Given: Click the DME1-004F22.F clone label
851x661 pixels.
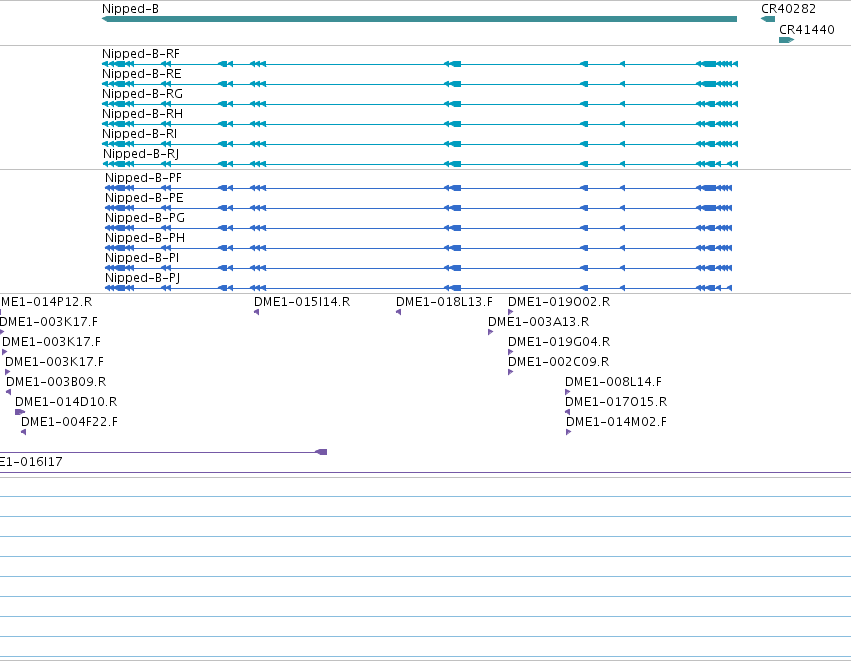Looking at the screenshot, I should 69,422.
